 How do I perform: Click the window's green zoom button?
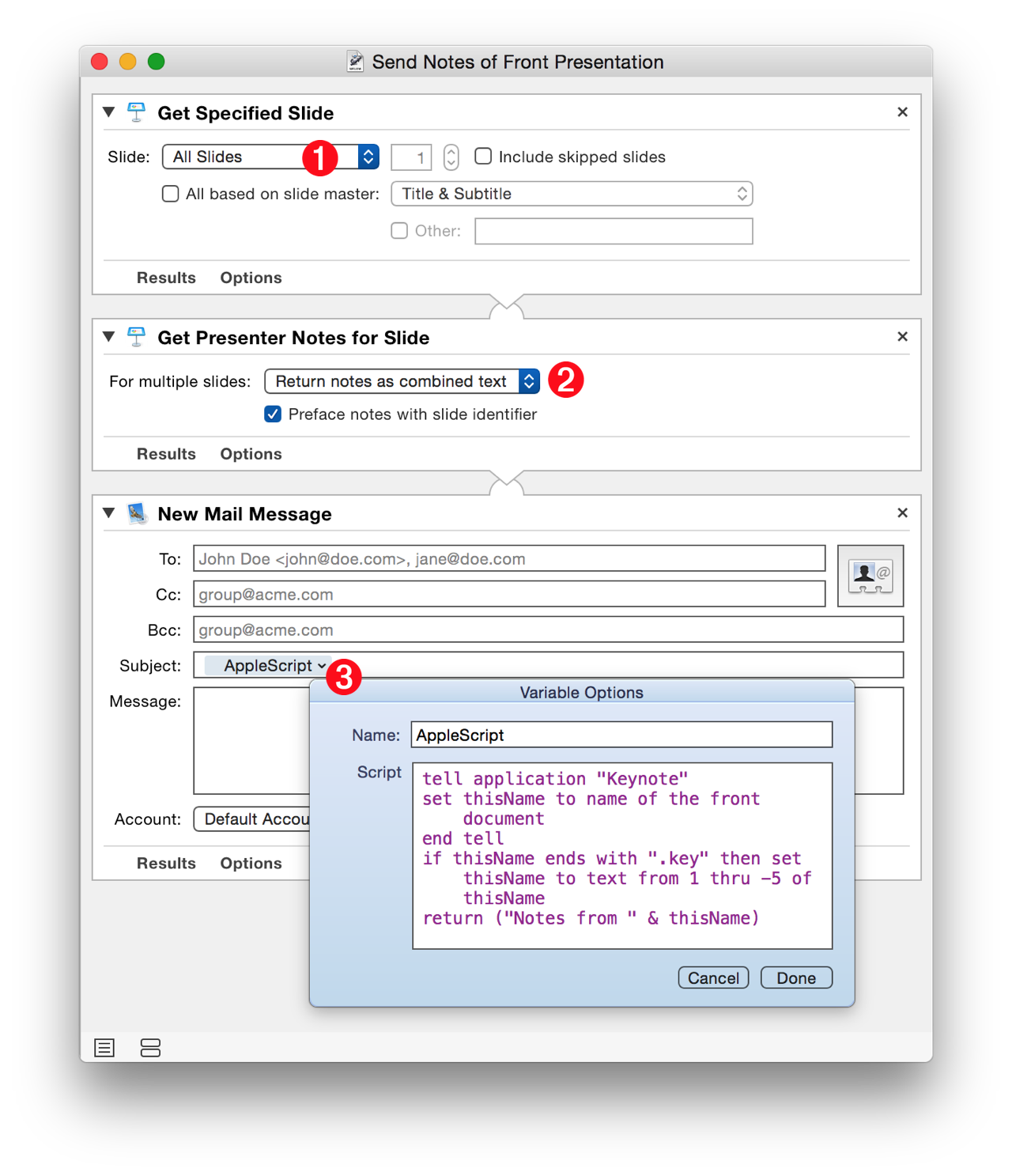tap(156, 62)
